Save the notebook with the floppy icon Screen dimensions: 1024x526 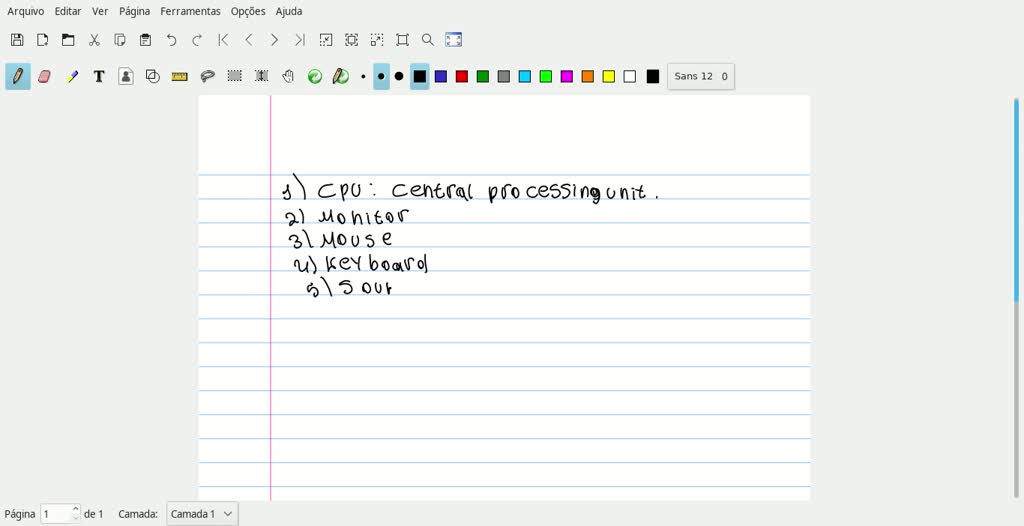click(x=17, y=40)
